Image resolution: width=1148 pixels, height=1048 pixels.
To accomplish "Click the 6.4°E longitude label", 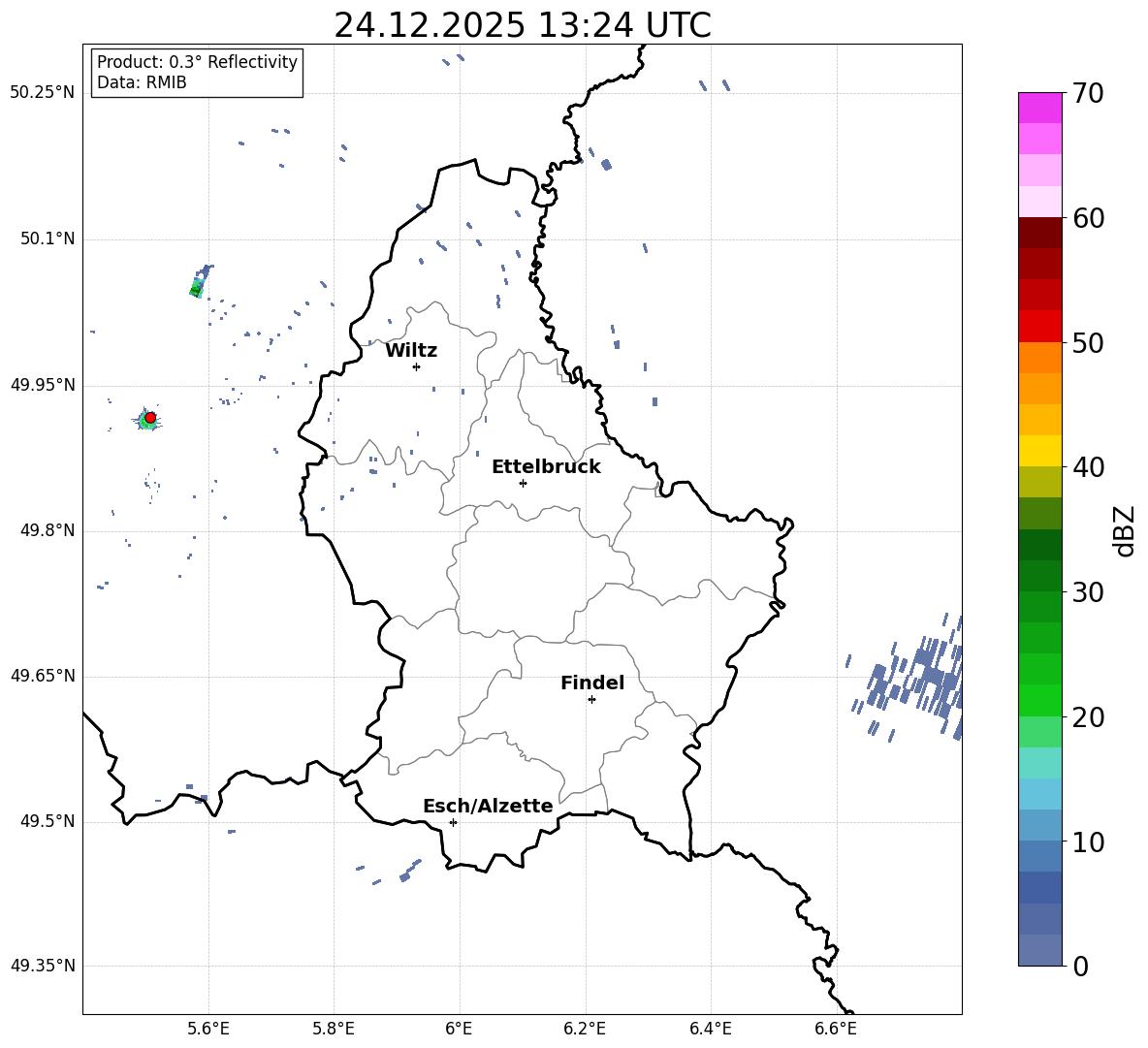I will 711,1029.
